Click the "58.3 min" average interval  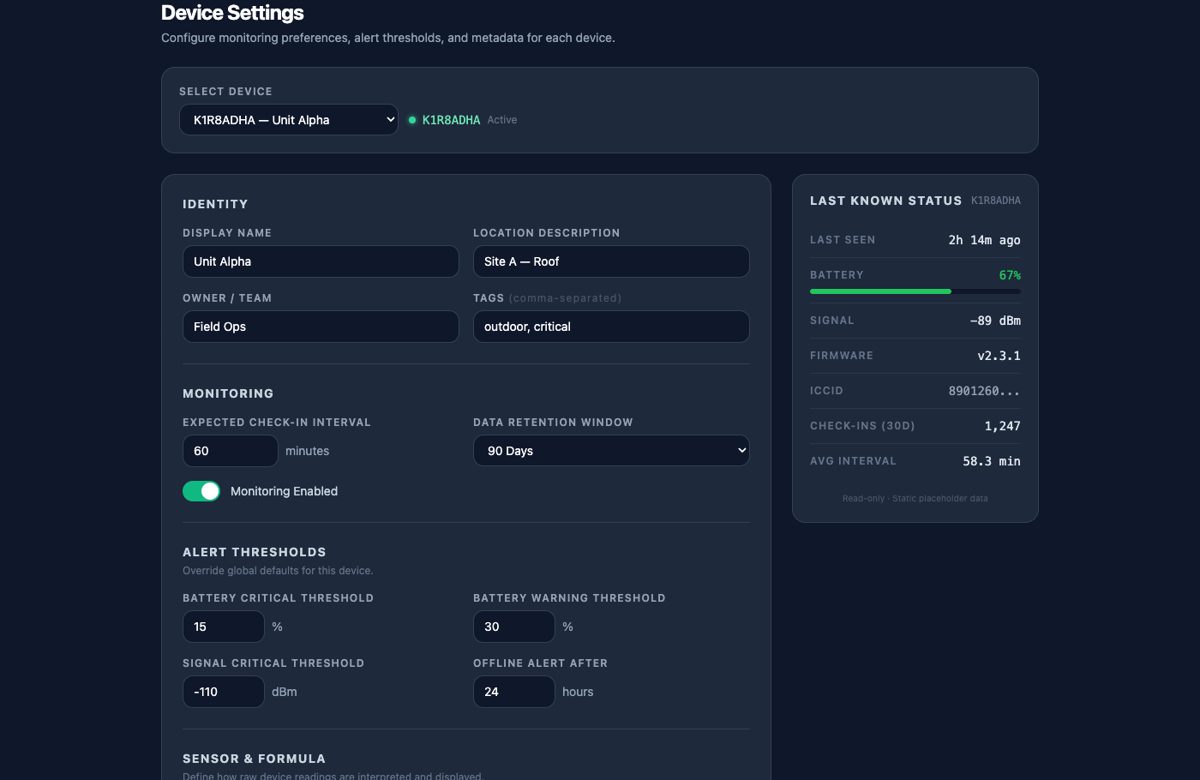coord(992,461)
